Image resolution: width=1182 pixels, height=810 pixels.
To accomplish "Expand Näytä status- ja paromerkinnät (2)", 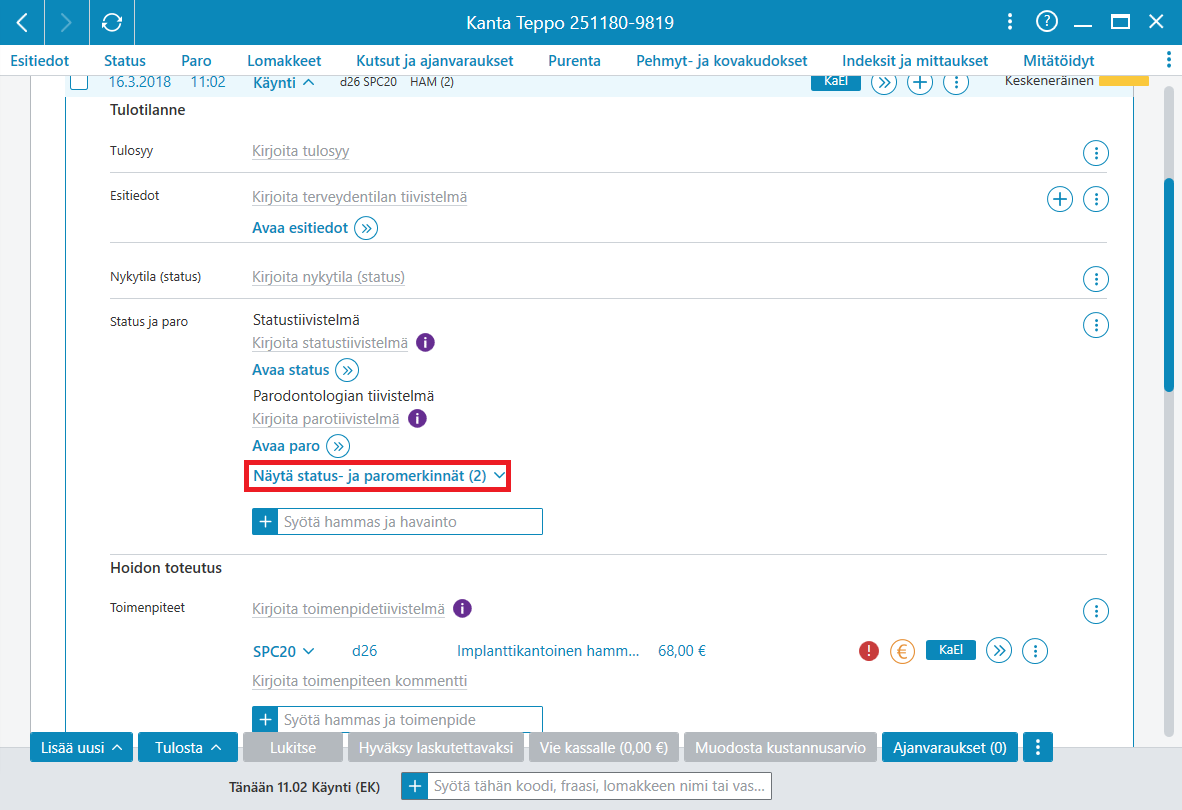I will (378, 476).
